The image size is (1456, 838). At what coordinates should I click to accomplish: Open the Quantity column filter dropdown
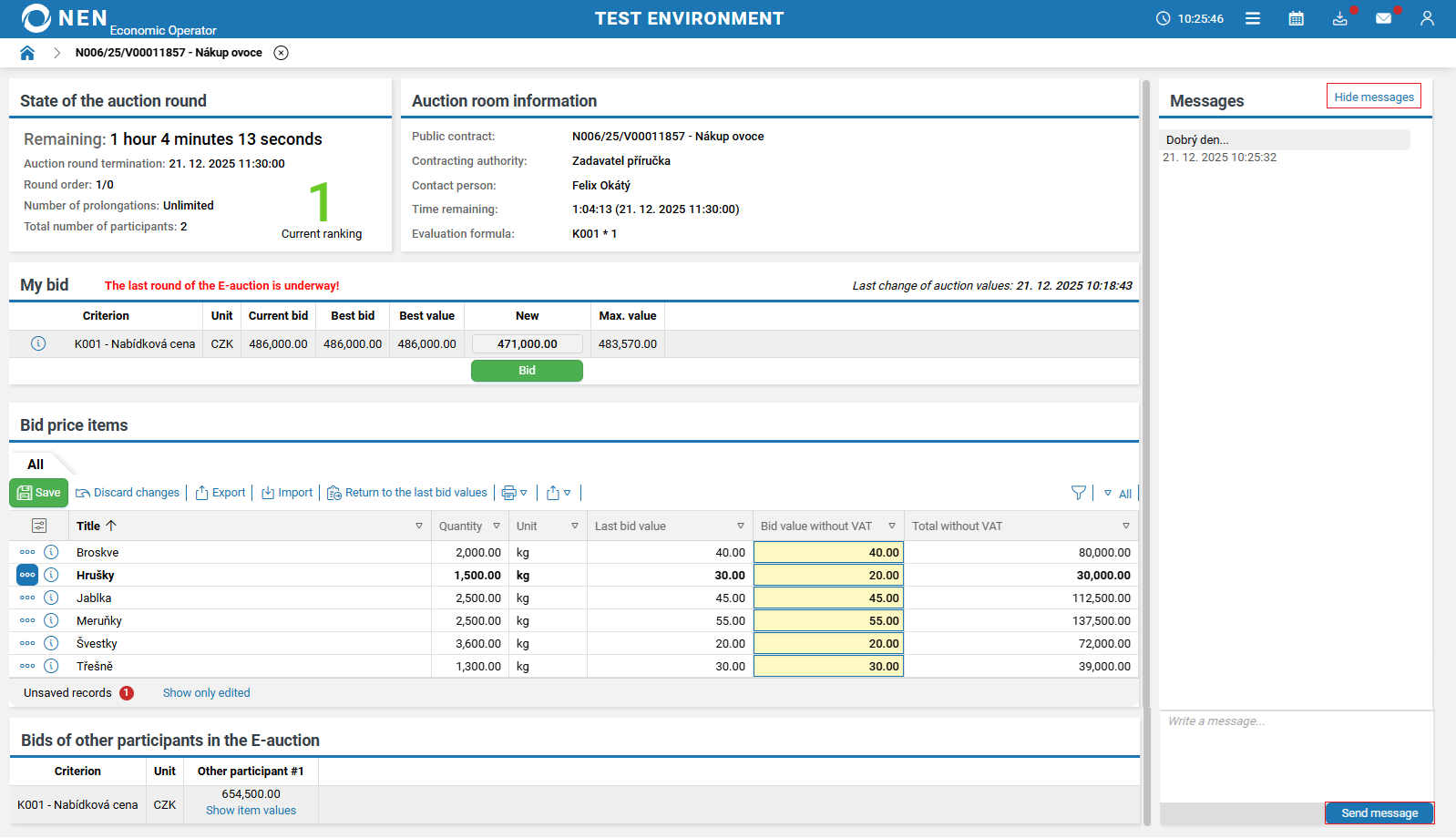(497, 526)
